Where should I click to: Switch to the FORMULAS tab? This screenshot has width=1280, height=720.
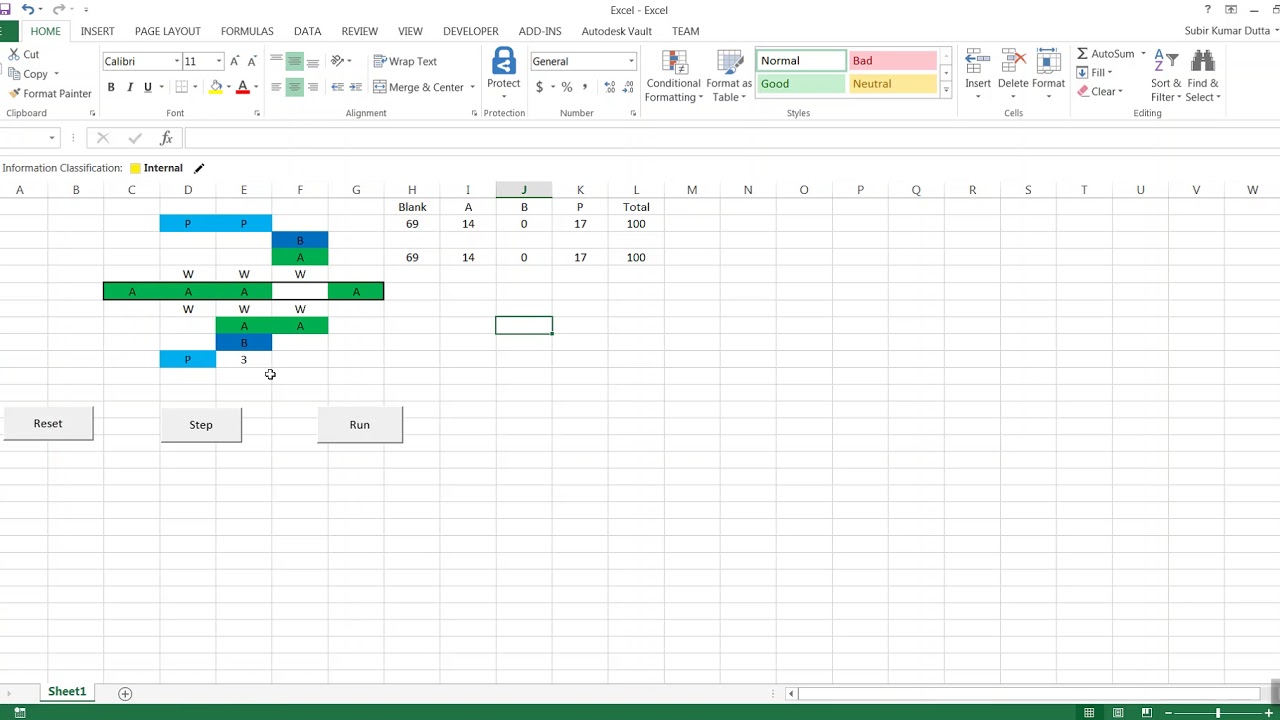[247, 31]
